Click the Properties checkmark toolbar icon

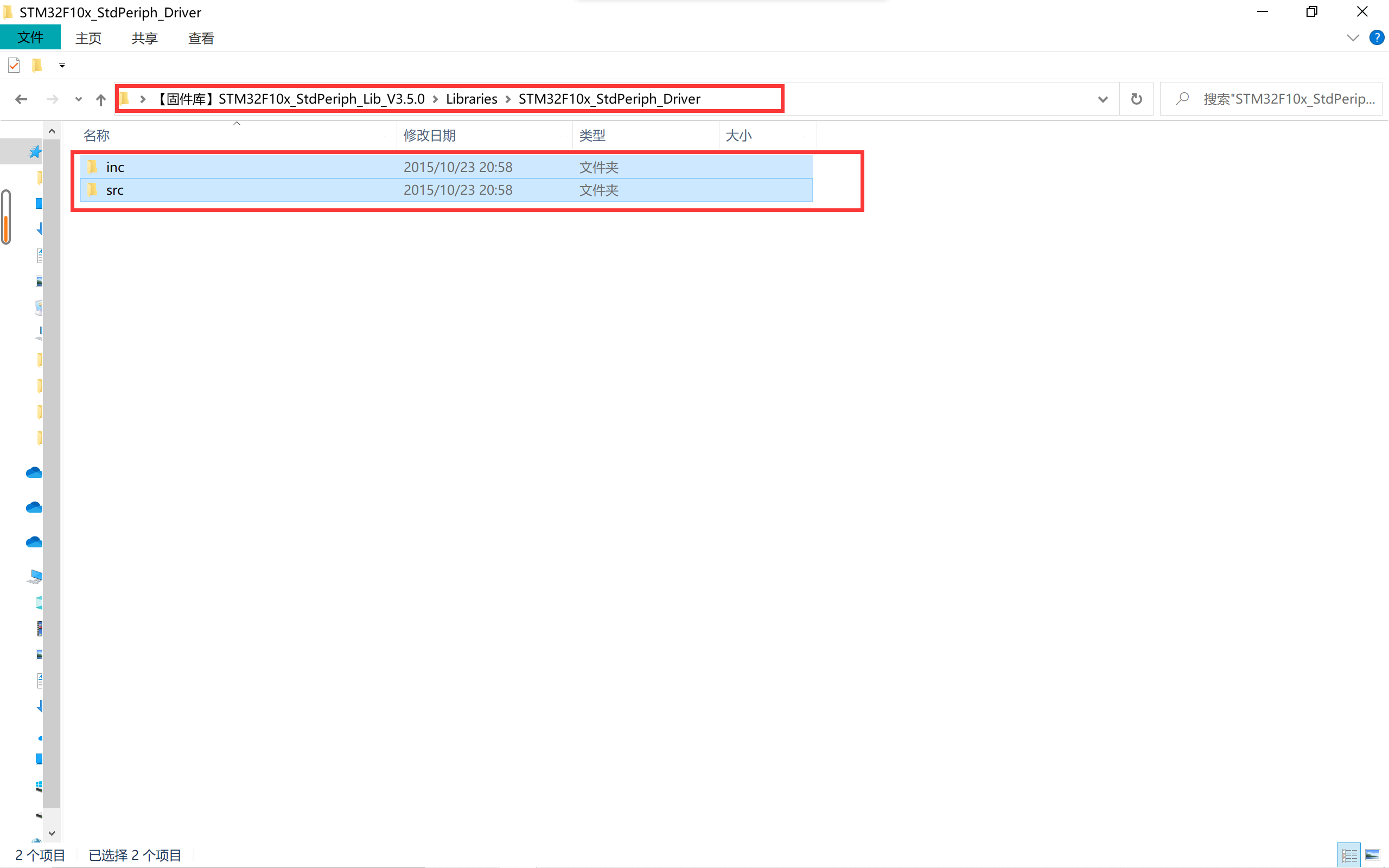(x=14, y=66)
